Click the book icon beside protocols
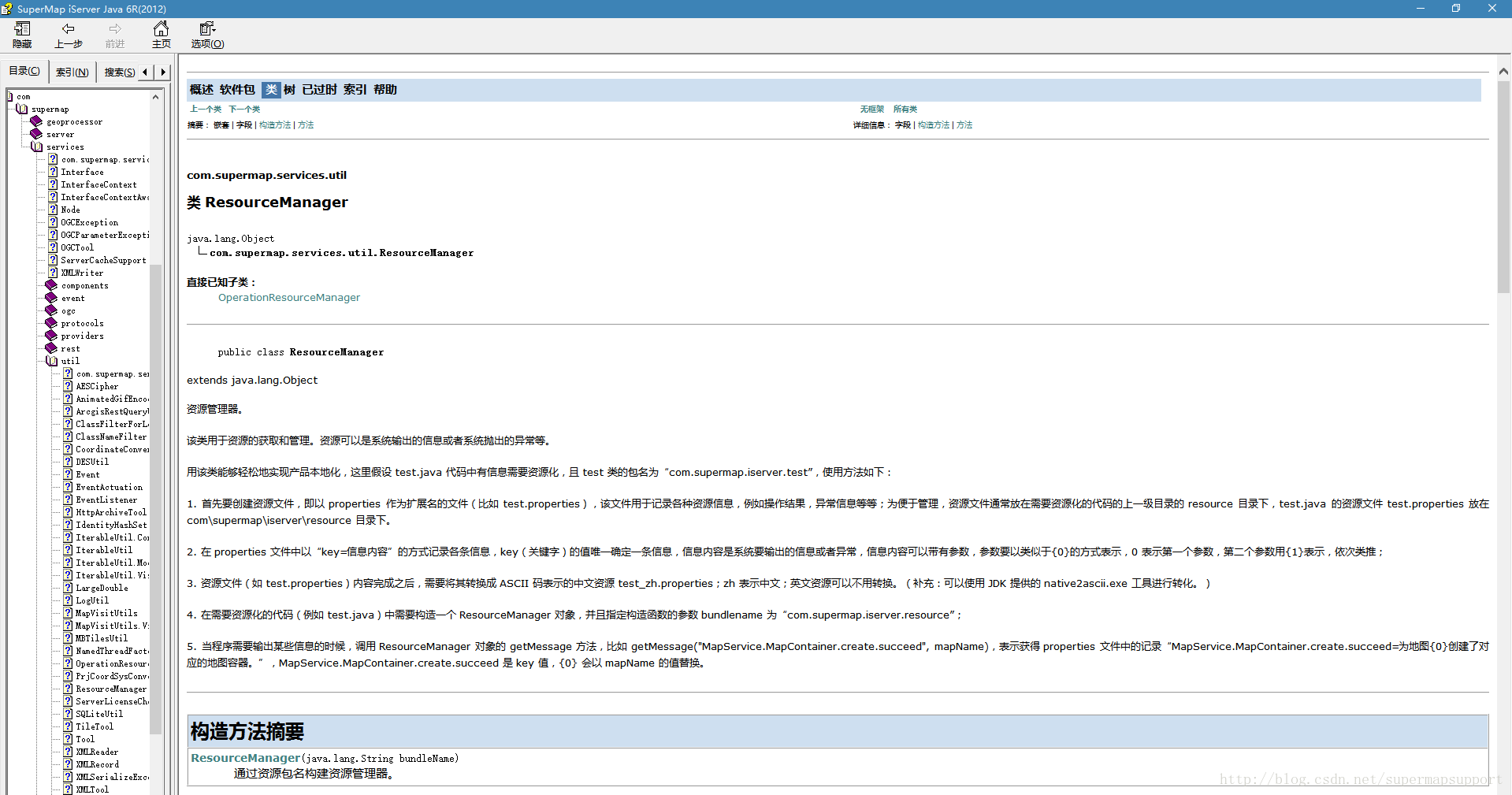The width and height of the screenshot is (1512, 795). point(51,323)
